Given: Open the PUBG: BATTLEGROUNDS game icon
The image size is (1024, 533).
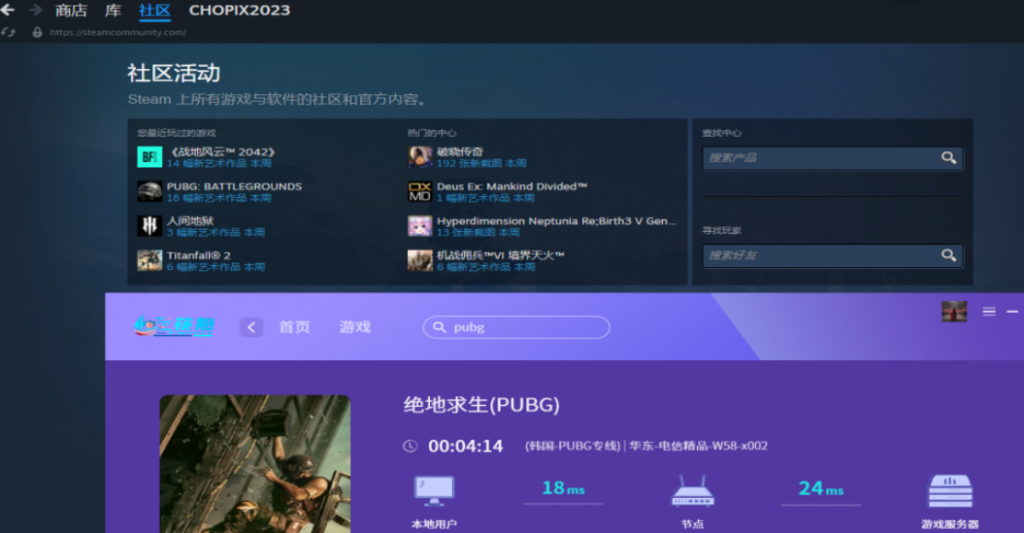Looking at the screenshot, I should click(150, 191).
